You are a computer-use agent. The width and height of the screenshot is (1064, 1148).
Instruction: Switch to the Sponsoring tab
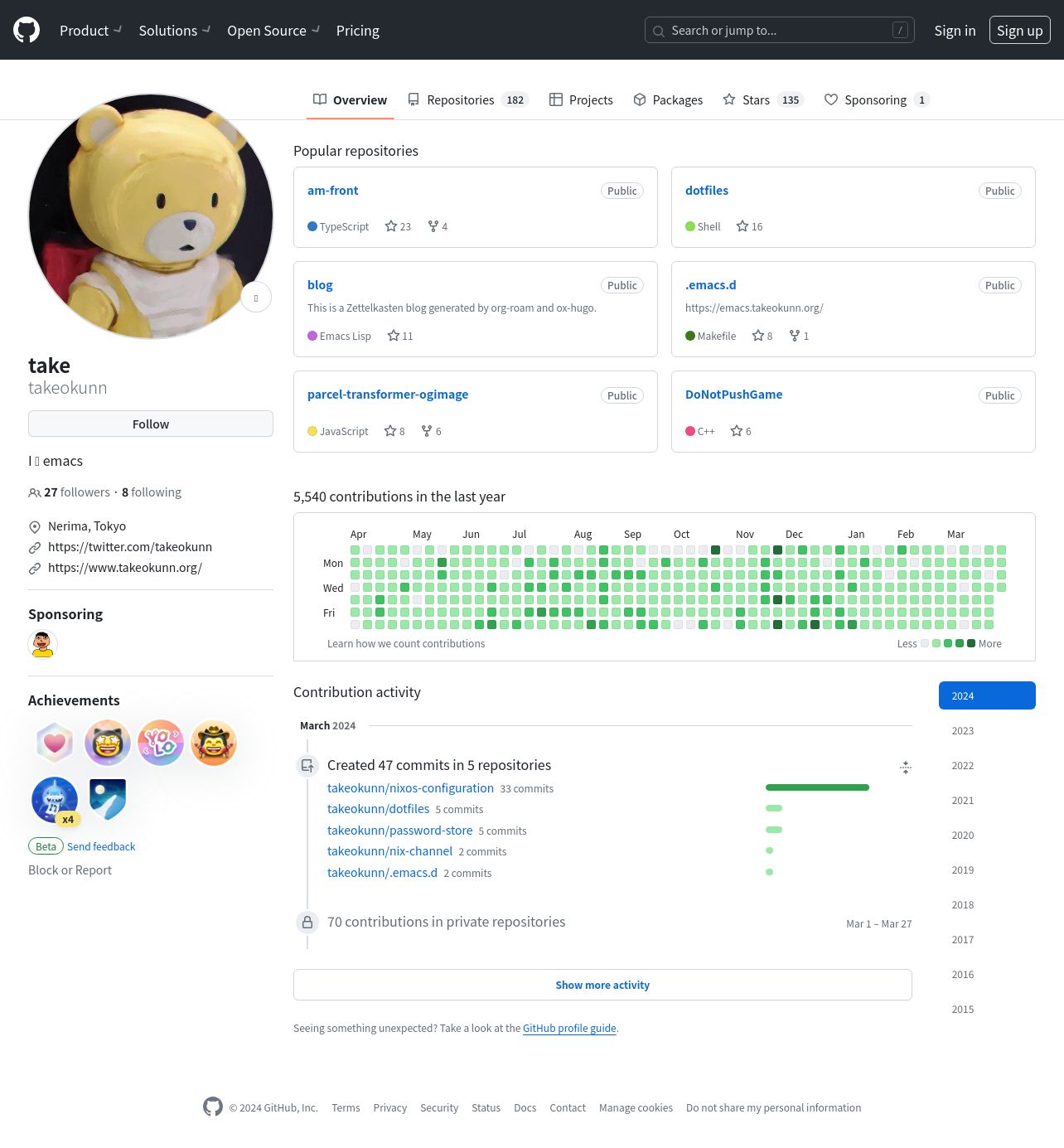877,99
